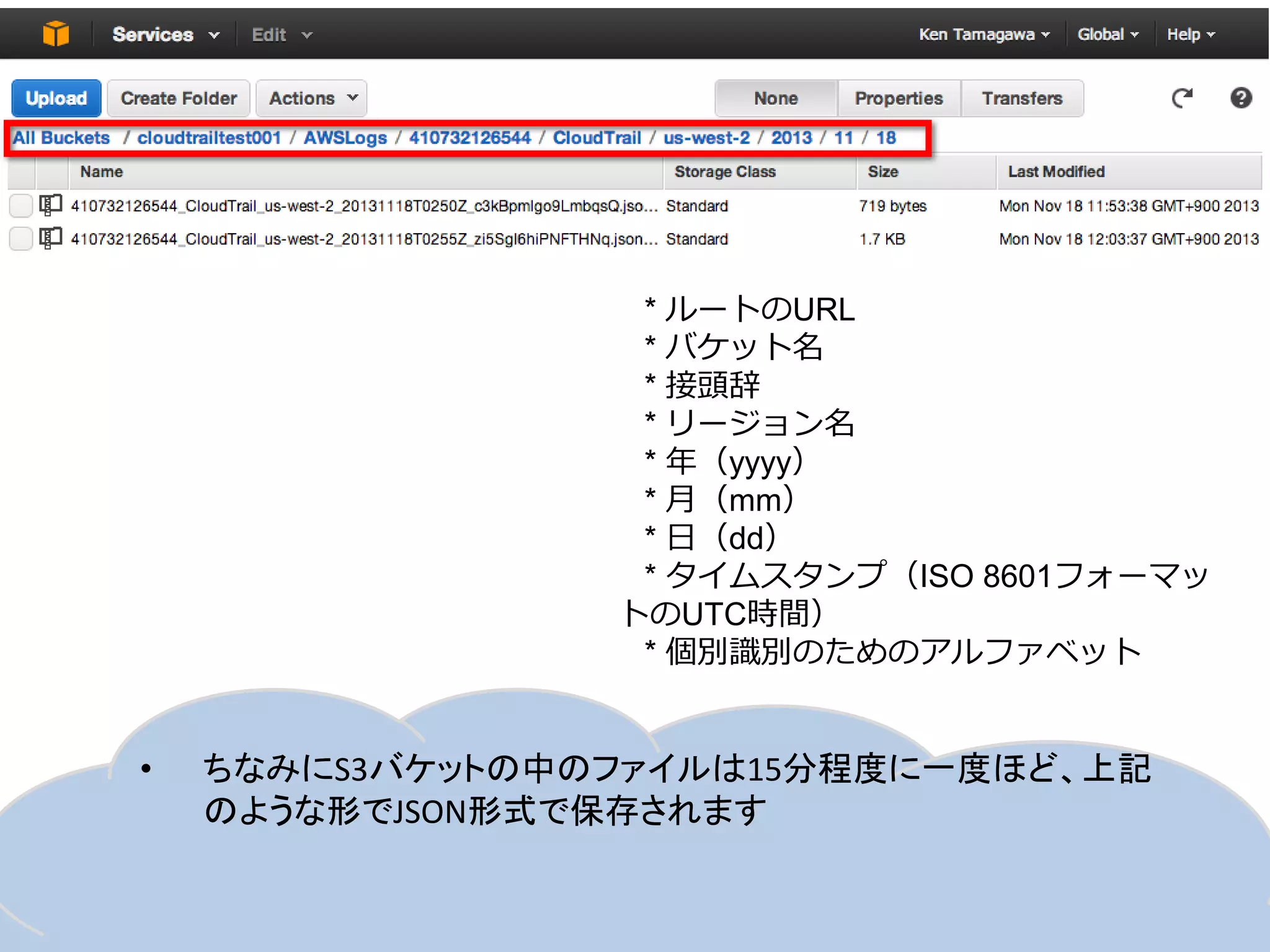Viewport: 1270px width, 952px height.
Task: Sort by the Name column header
Action: tap(366, 172)
